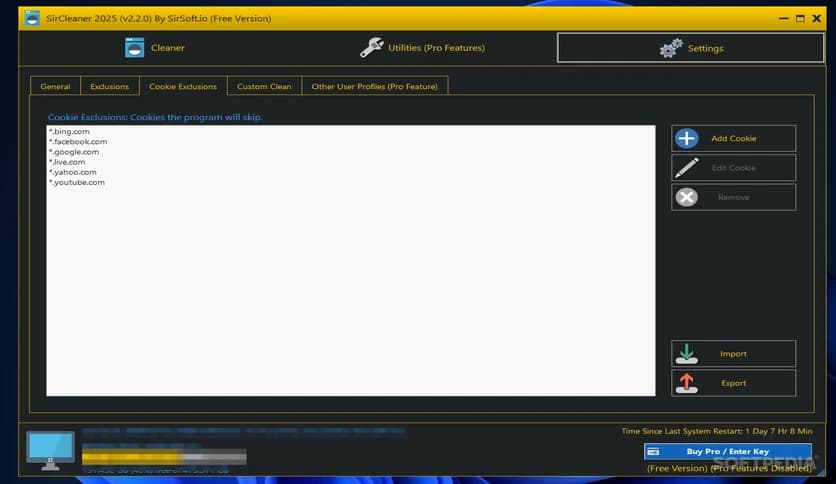Click the Edit Cookie button label
Viewport: 836px width, 484px height.
pyautogui.click(x=734, y=168)
